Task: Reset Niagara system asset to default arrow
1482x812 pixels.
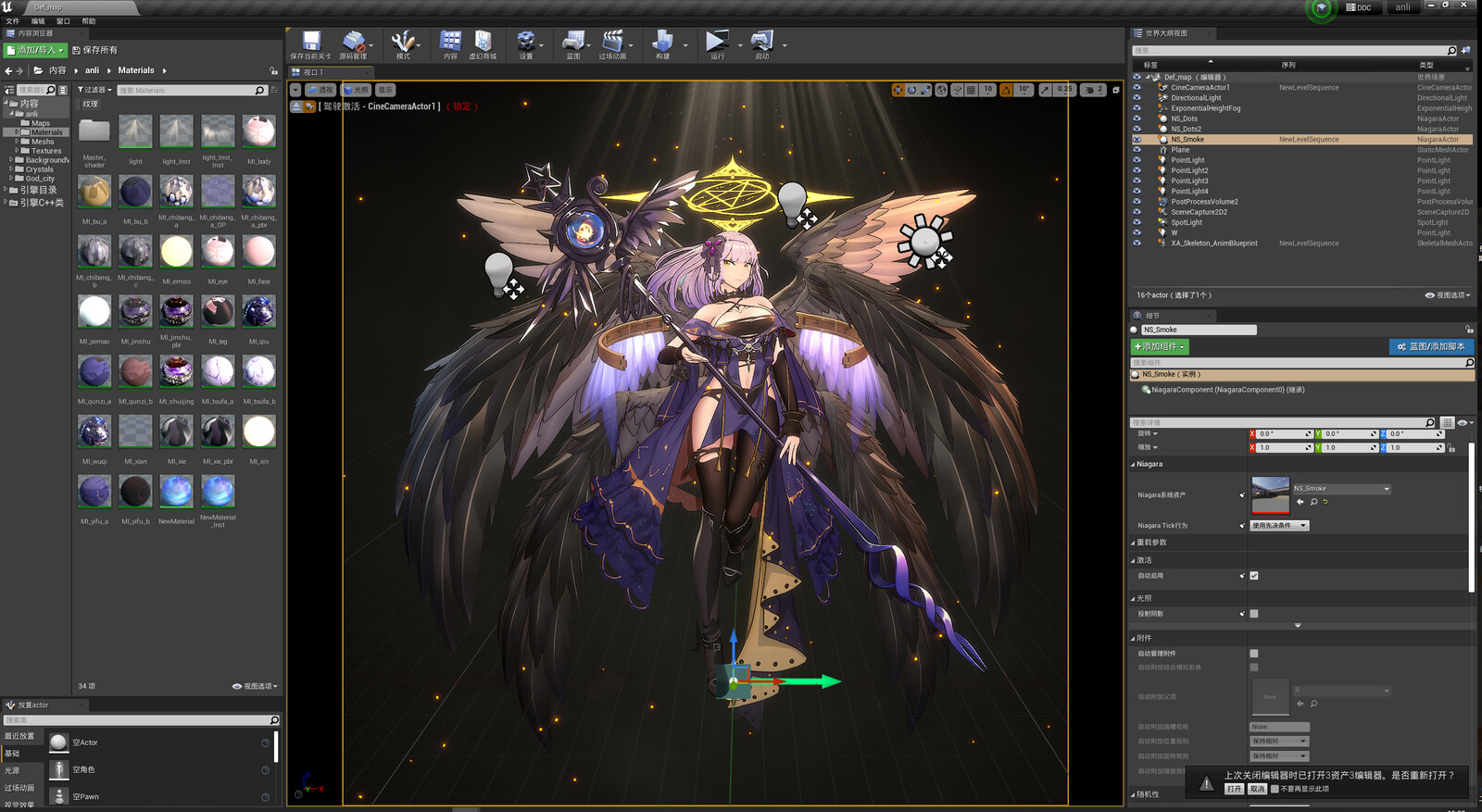Action: coord(1325,502)
